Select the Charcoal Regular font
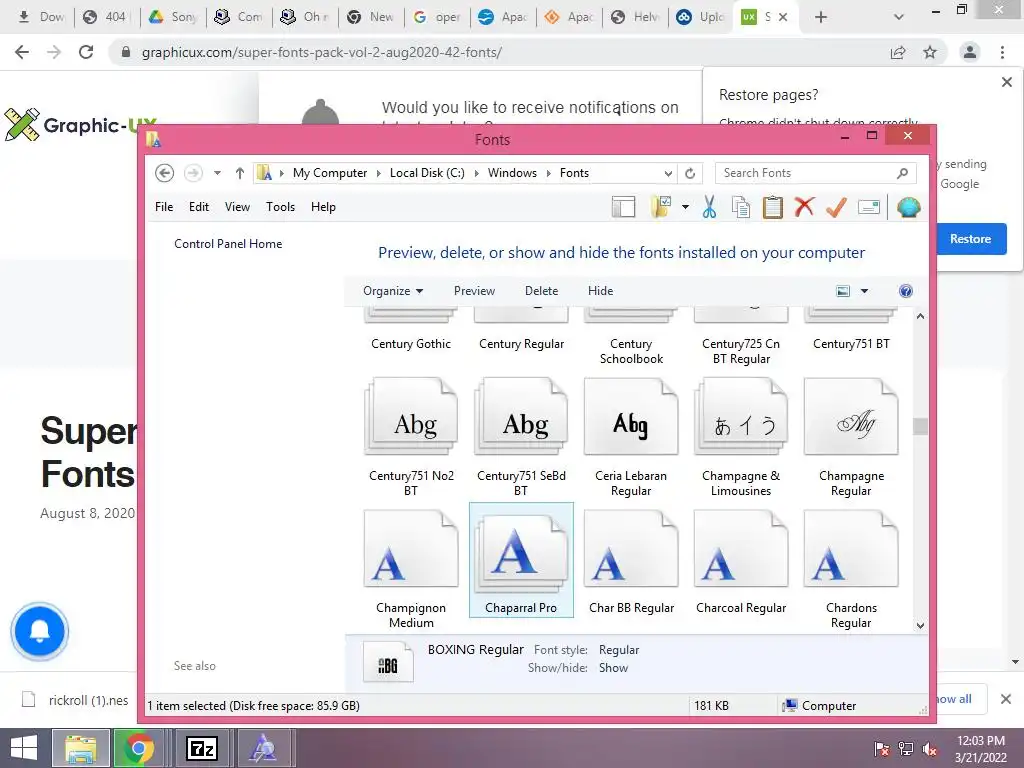 click(x=741, y=562)
